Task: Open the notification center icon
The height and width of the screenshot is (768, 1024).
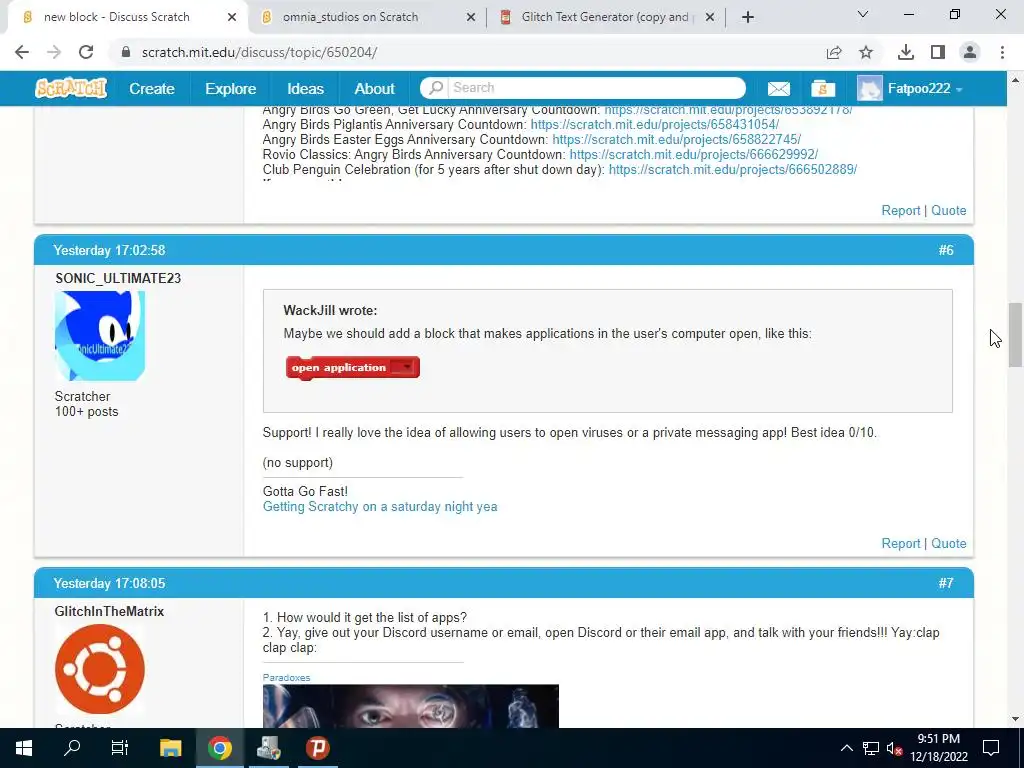Action: click(x=991, y=748)
